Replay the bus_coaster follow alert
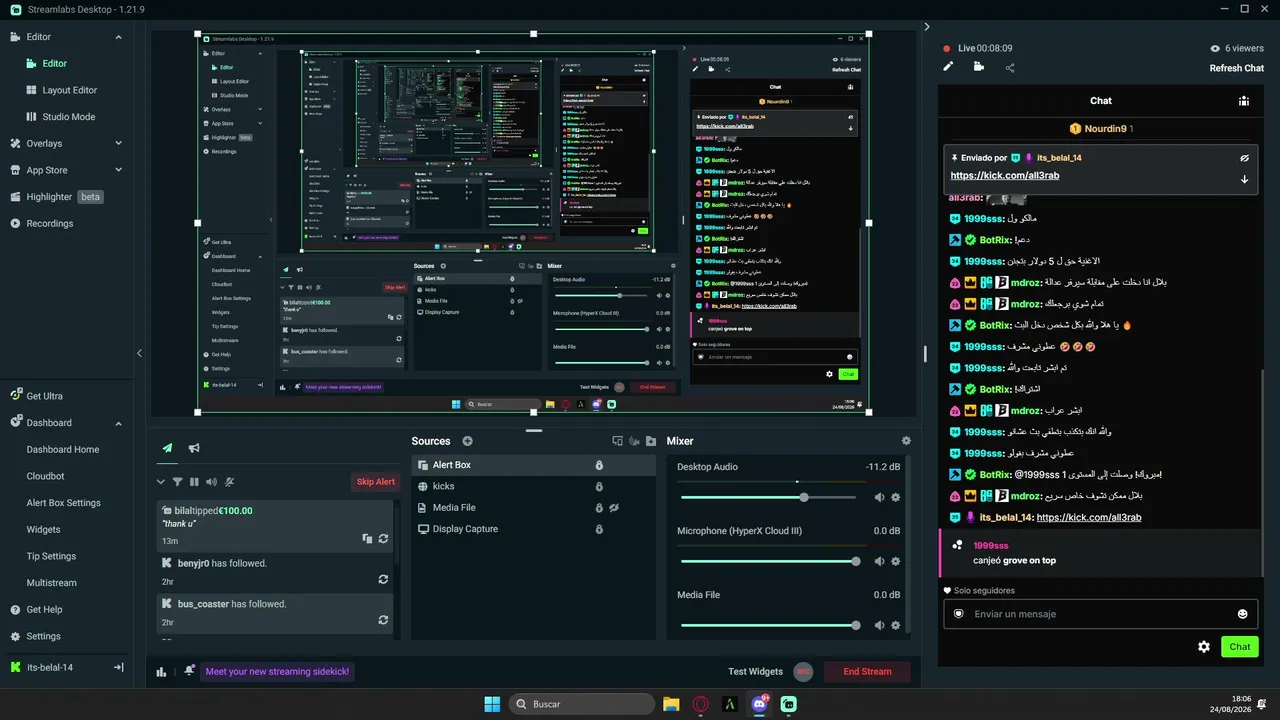The width and height of the screenshot is (1280, 720). click(383, 620)
